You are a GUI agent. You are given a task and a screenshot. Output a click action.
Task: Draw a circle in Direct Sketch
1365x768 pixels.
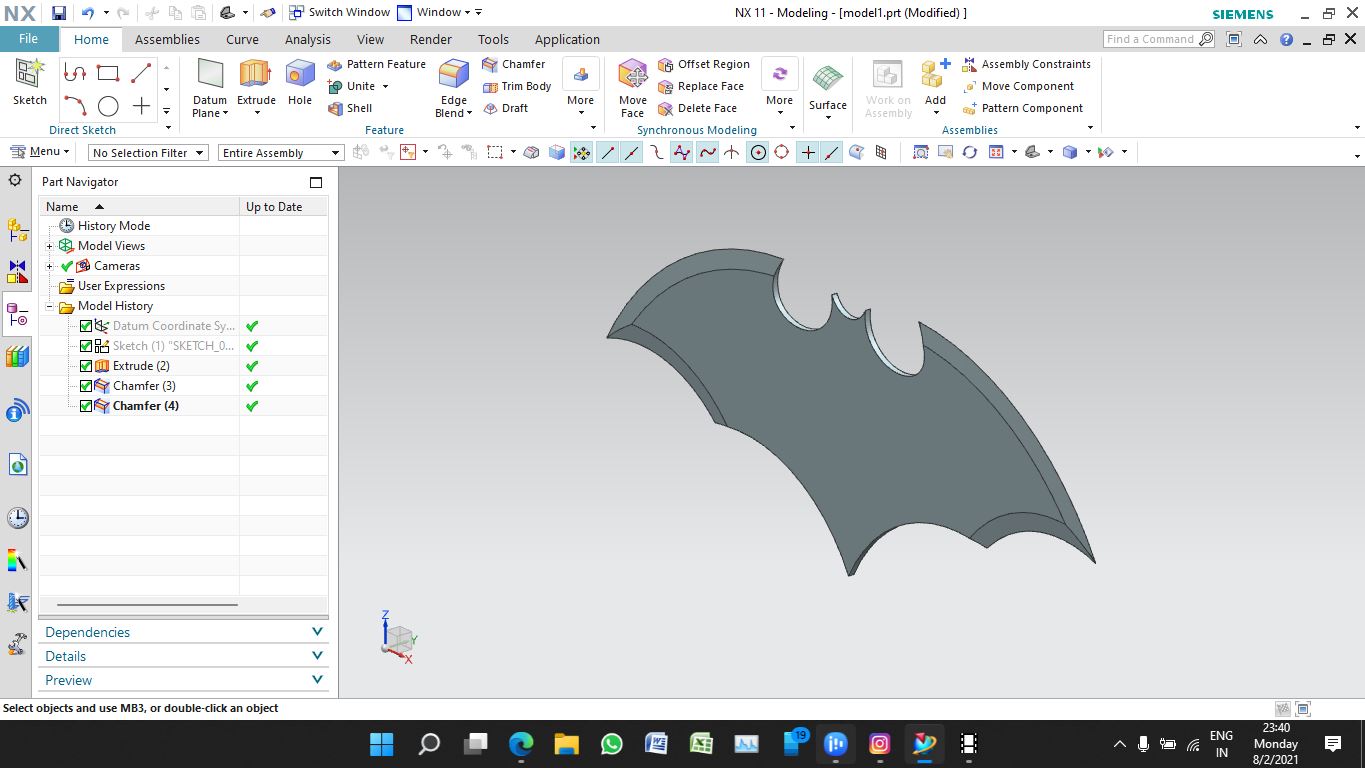(108, 106)
